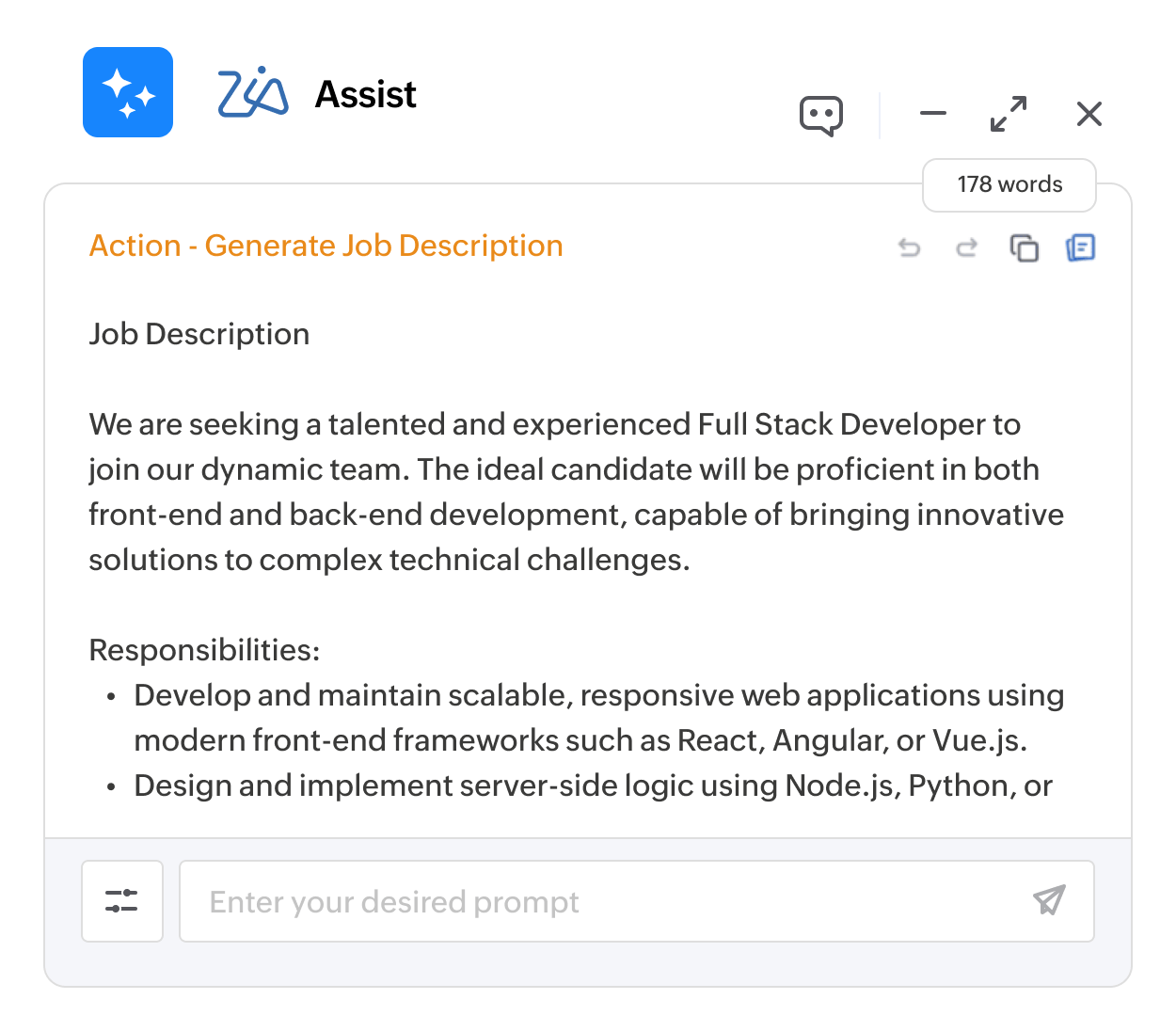Click the bullet about React, Angular, or Vue.js
This screenshot has width=1176, height=1031.
tap(598, 718)
